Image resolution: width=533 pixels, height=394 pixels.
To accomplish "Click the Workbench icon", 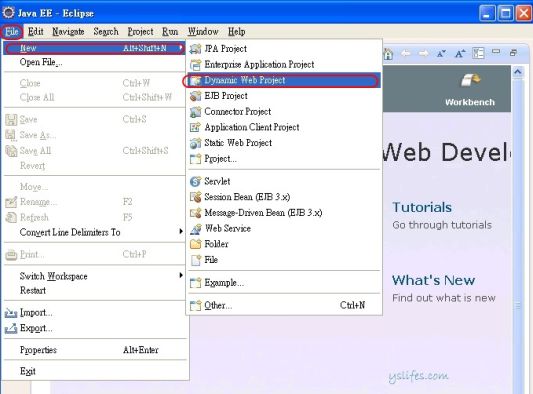I will 470,81.
